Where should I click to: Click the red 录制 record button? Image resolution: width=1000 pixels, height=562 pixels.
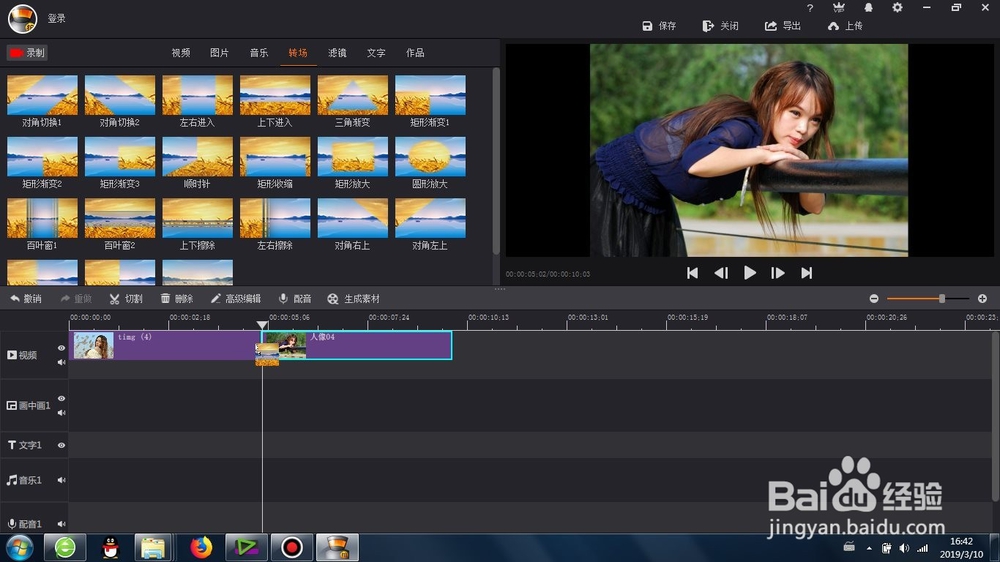click(27, 53)
